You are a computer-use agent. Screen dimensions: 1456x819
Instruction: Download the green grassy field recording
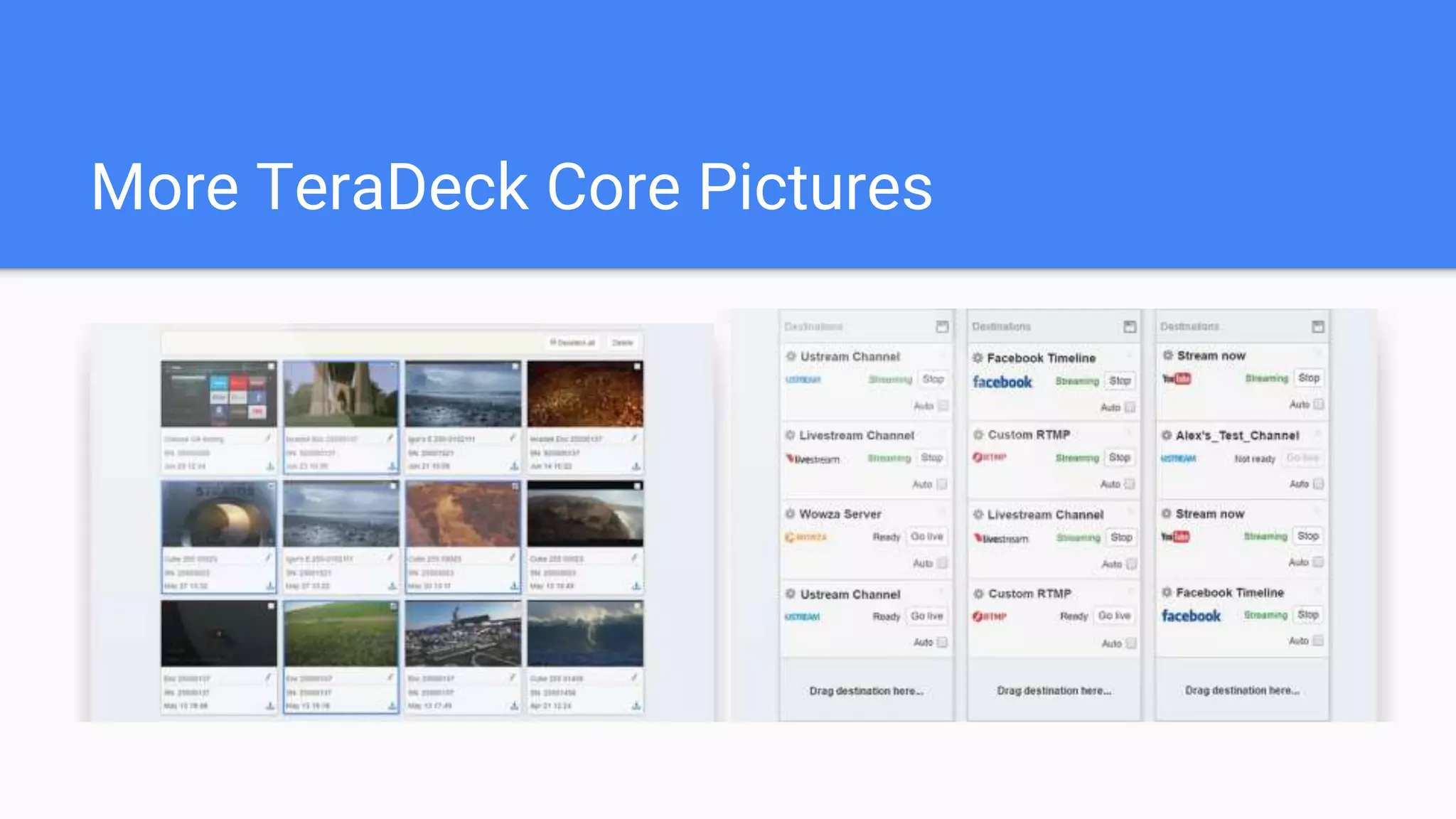click(392, 706)
